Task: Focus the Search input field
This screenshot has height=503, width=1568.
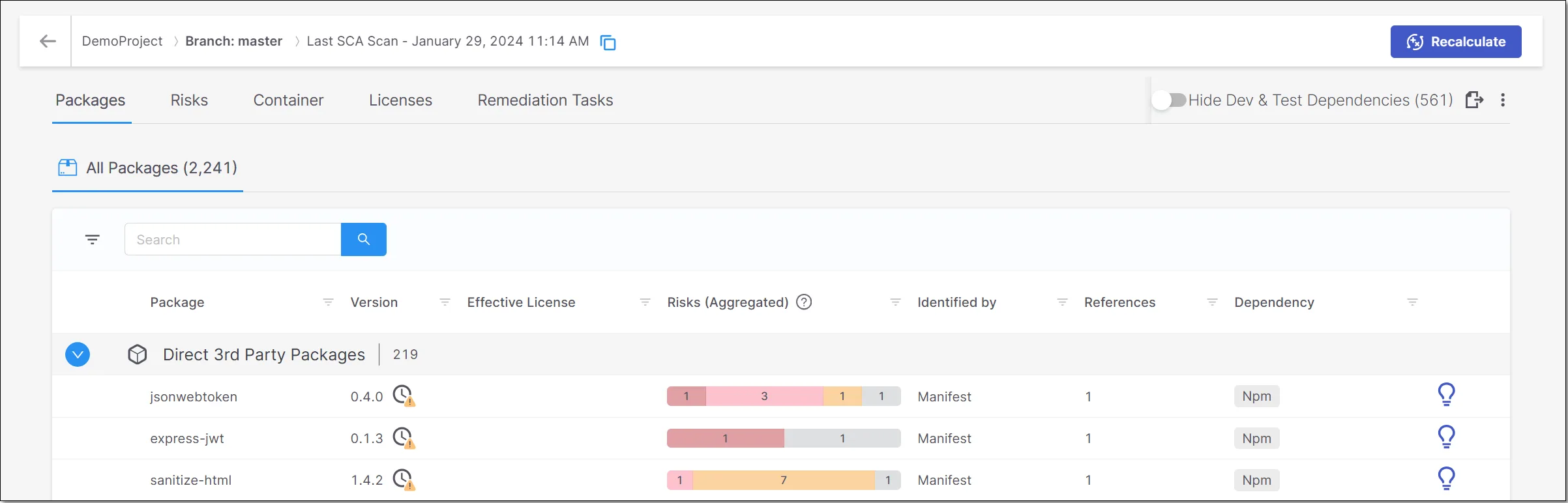Action: (x=233, y=239)
